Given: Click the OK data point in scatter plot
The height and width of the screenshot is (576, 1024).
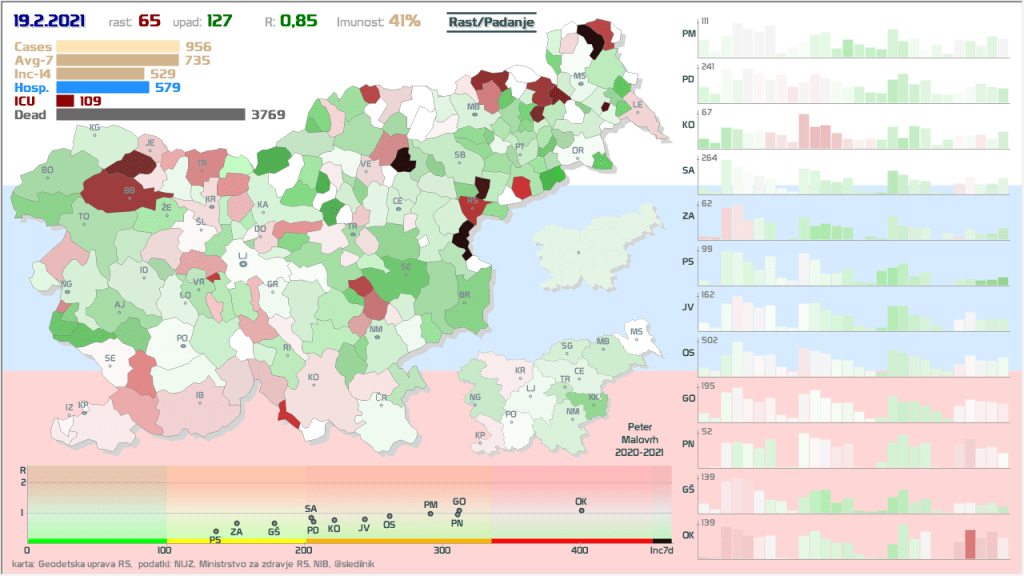Looking at the screenshot, I should point(581,510).
